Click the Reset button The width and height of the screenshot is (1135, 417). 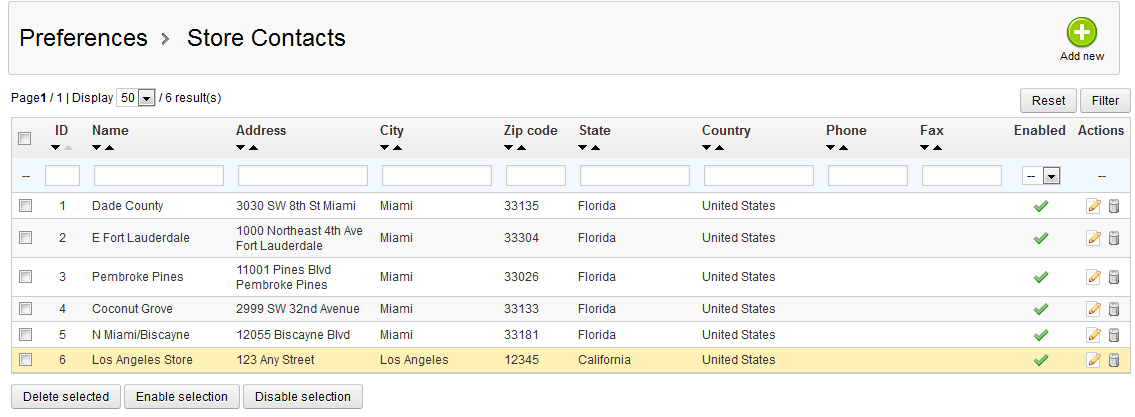pos(1048,101)
